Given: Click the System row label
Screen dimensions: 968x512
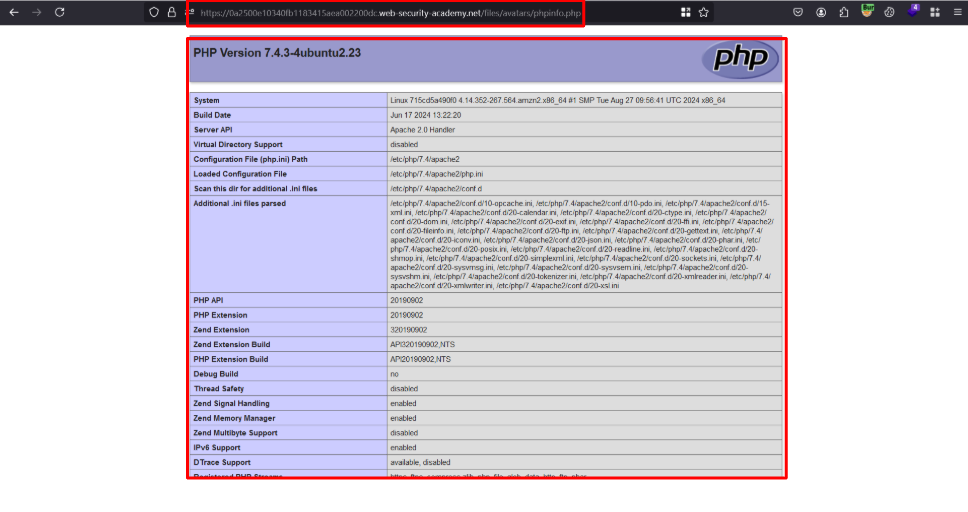Looking at the screenshot, I should [206, 101].
